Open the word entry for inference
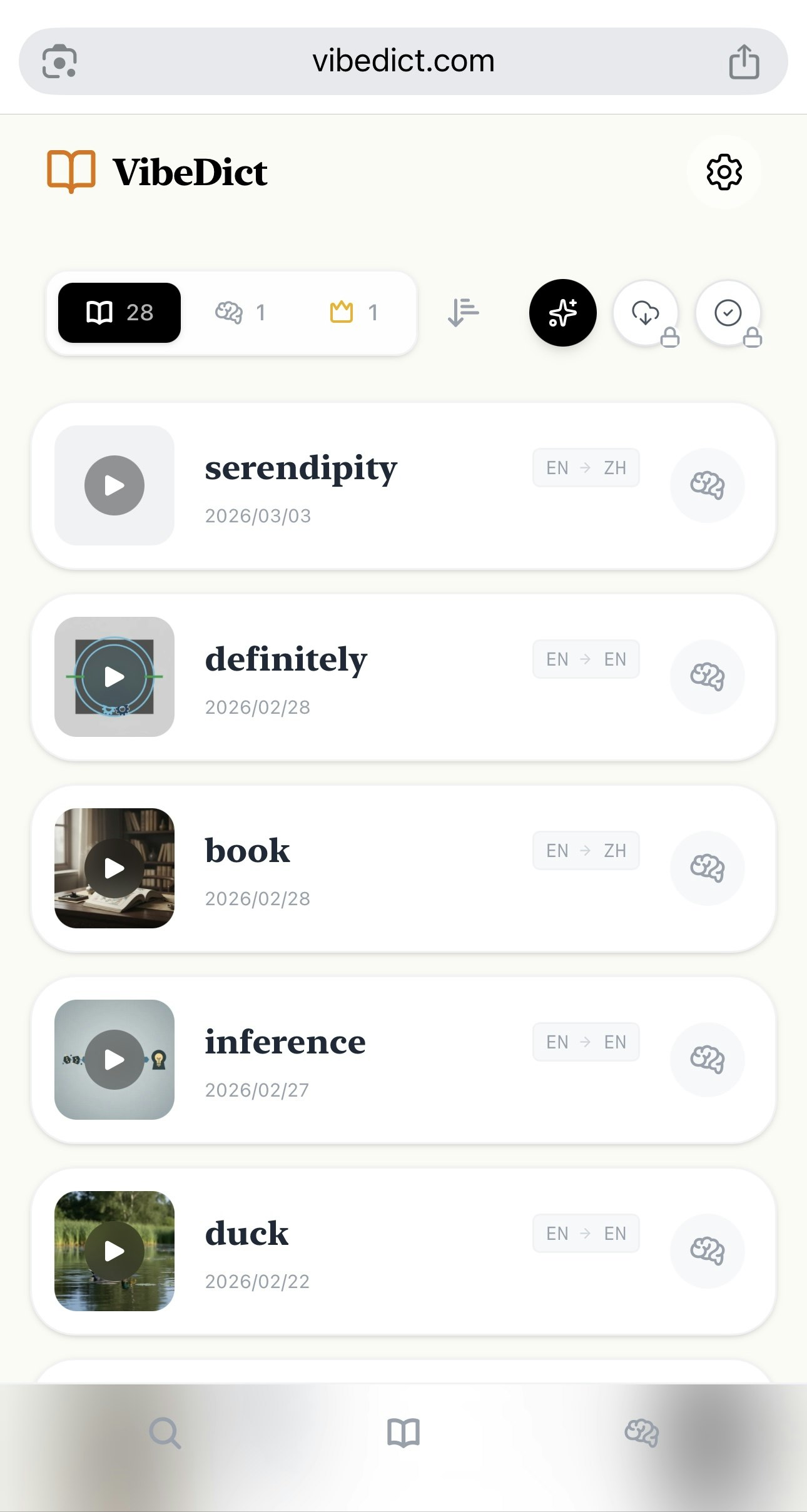 (x=285, y=1042)
